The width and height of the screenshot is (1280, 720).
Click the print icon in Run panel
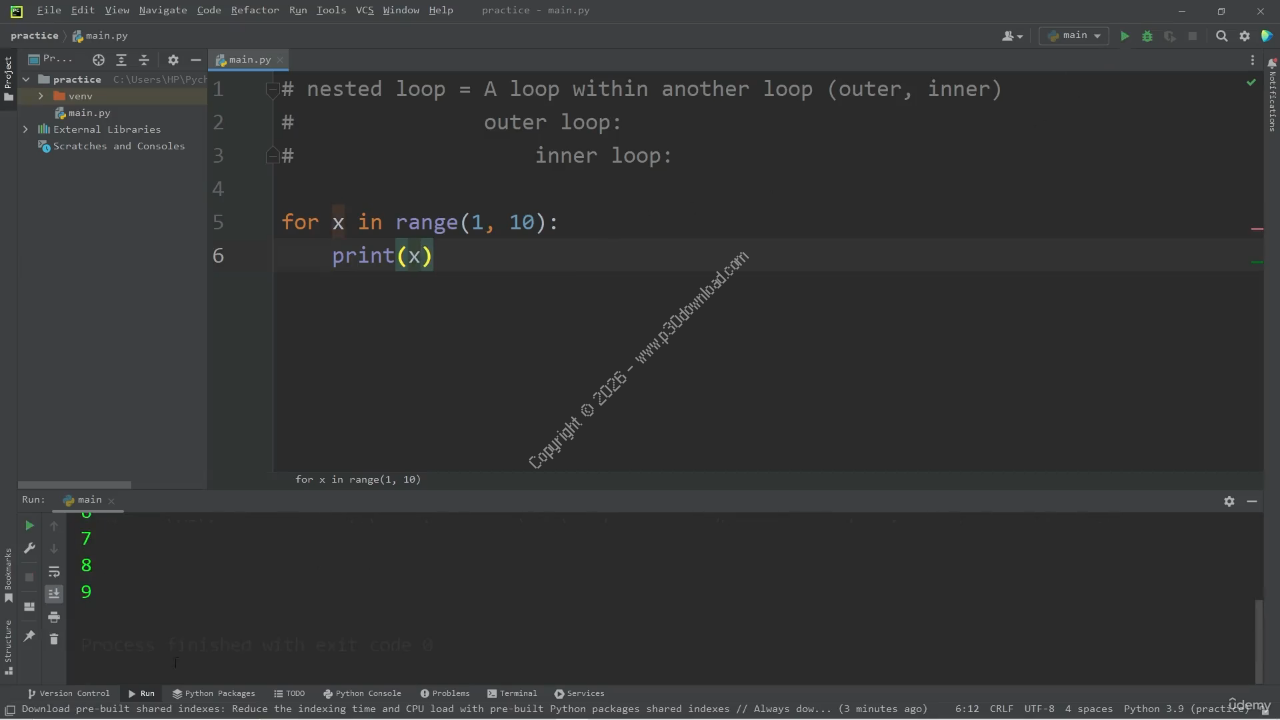pyautogui.click(x=54, y=617)
